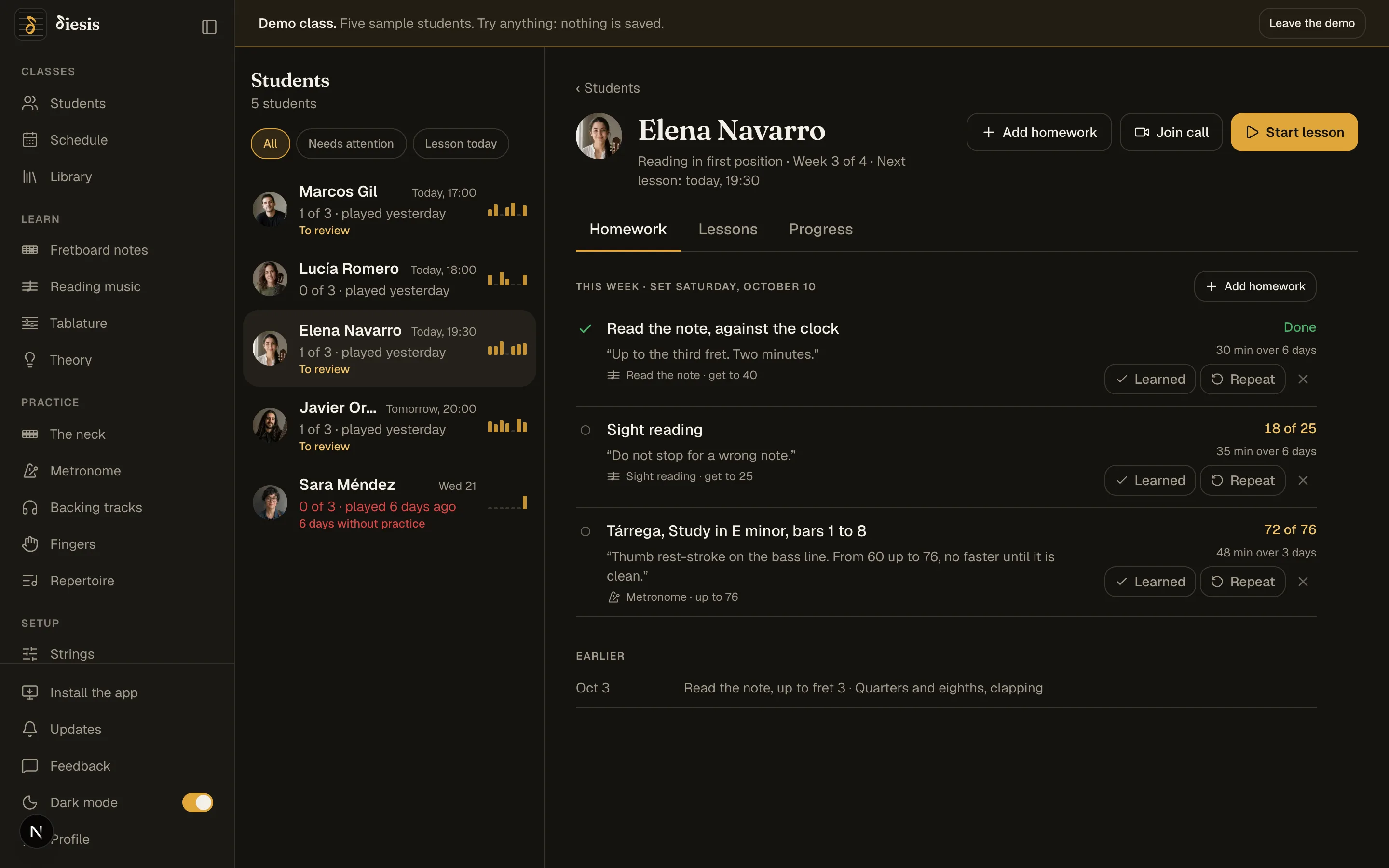Click Start lesson button
Viewport: 1389px width, 868px height.
(1294, 132)
